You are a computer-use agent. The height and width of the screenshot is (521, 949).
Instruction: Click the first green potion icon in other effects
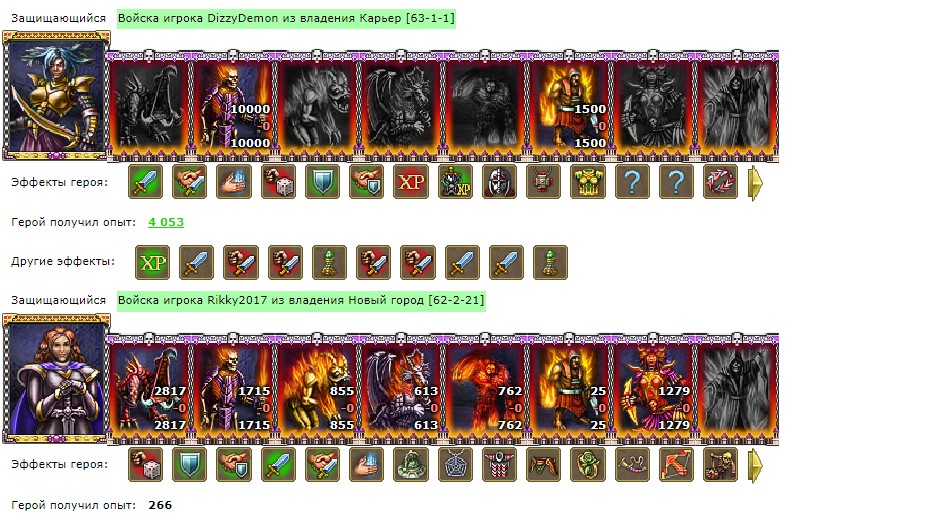329,263
